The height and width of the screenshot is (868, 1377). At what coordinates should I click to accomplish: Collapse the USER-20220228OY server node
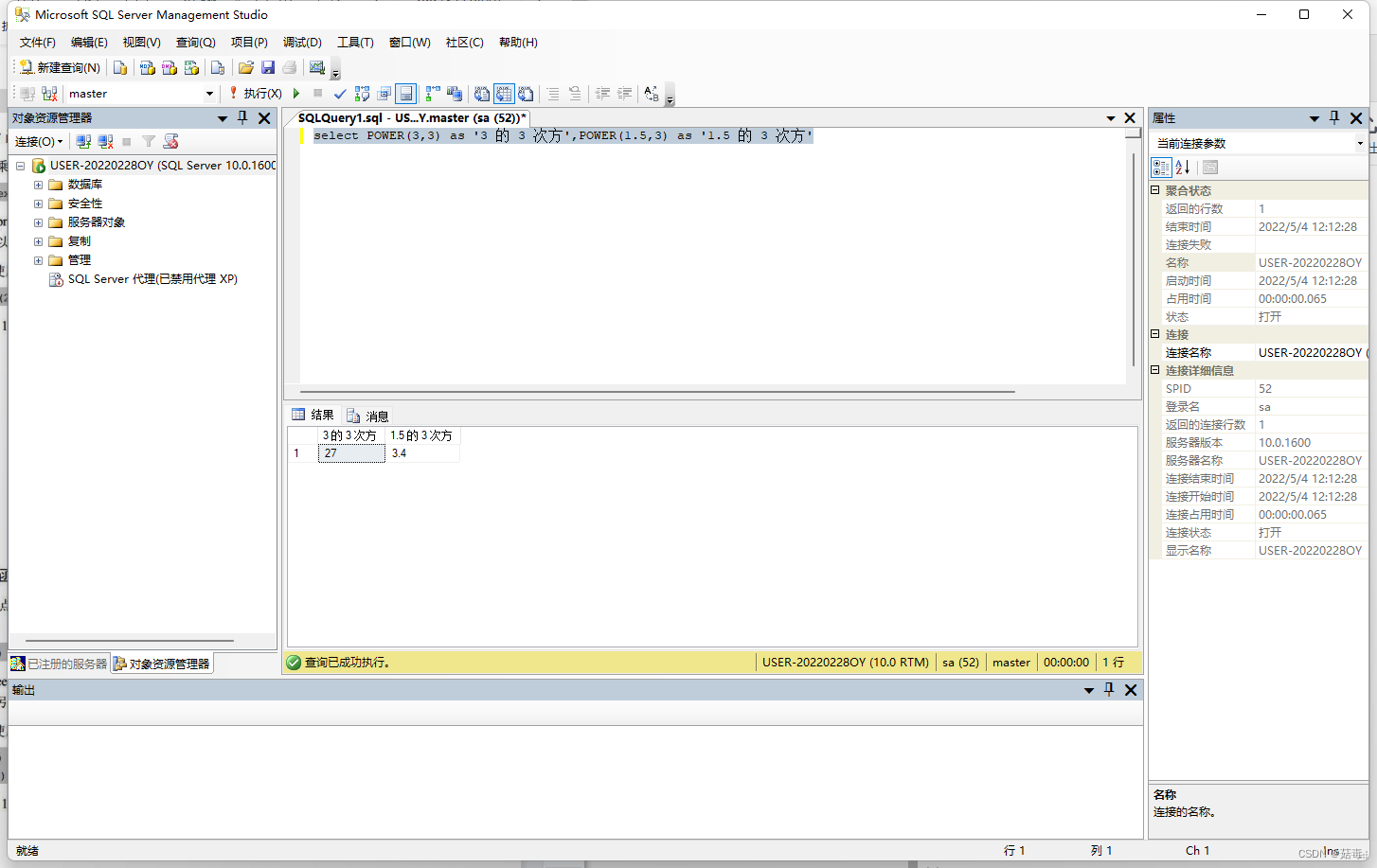click(20, 166)
